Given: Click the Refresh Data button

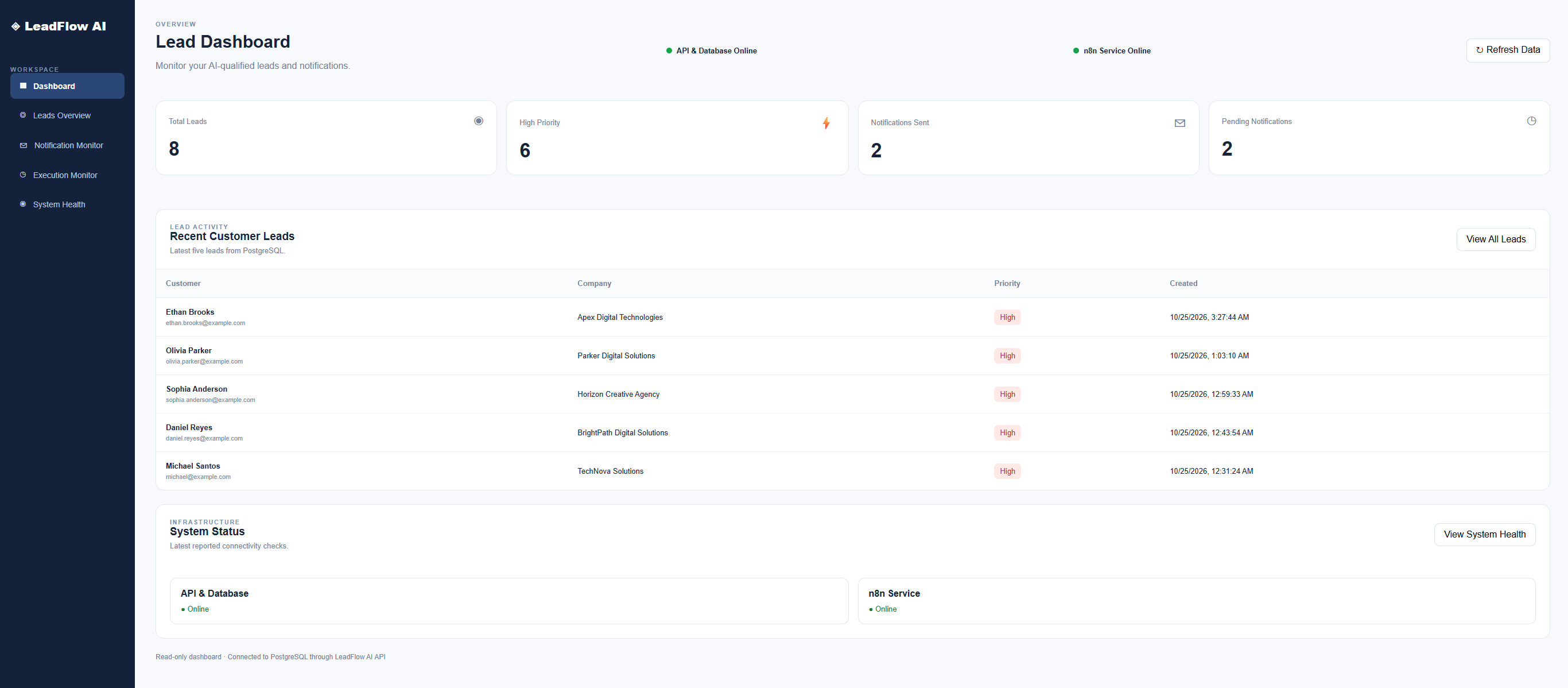Looking at the screenshot, I should [x=1508, y=50].
